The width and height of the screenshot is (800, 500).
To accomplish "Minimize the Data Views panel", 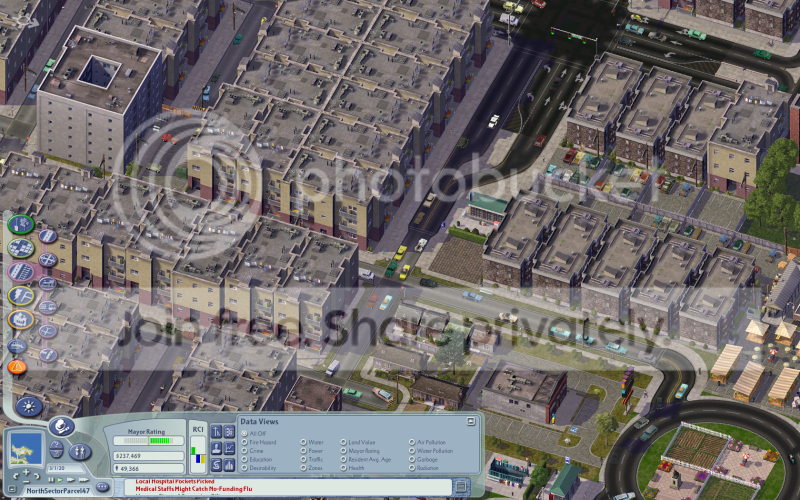I will pyautogui.click(x=471, y=421).
